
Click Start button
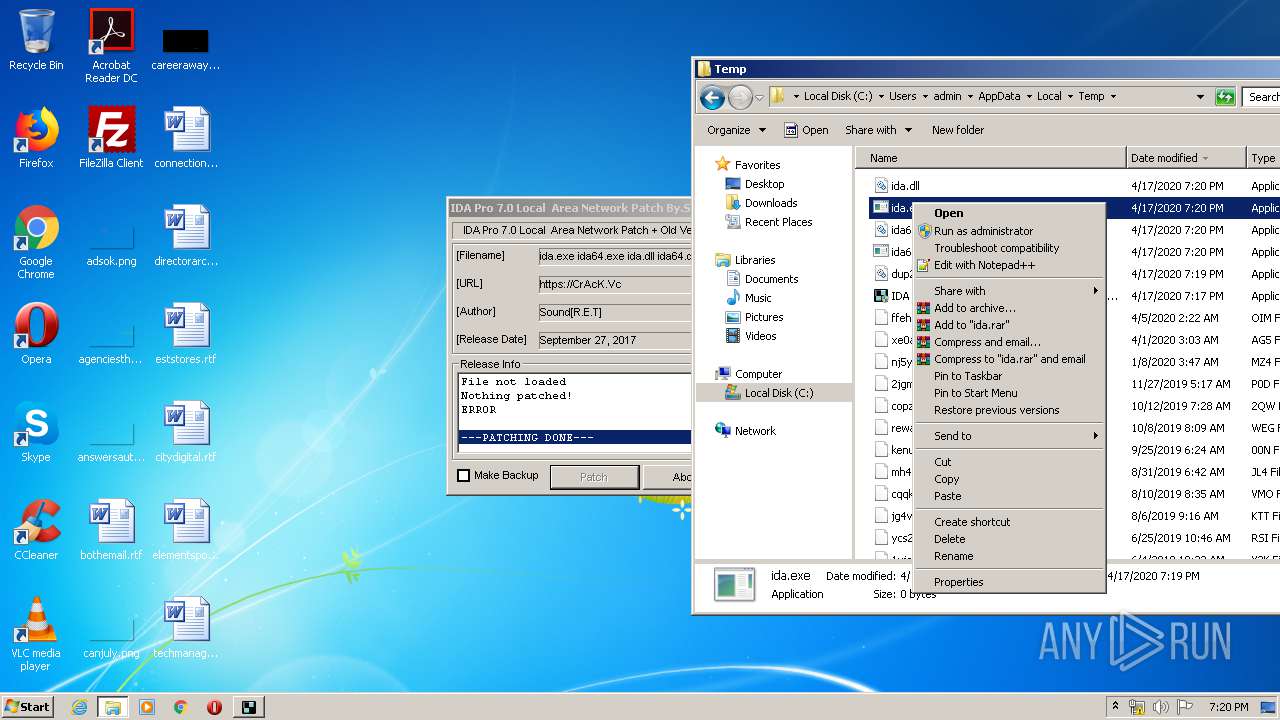28,707
